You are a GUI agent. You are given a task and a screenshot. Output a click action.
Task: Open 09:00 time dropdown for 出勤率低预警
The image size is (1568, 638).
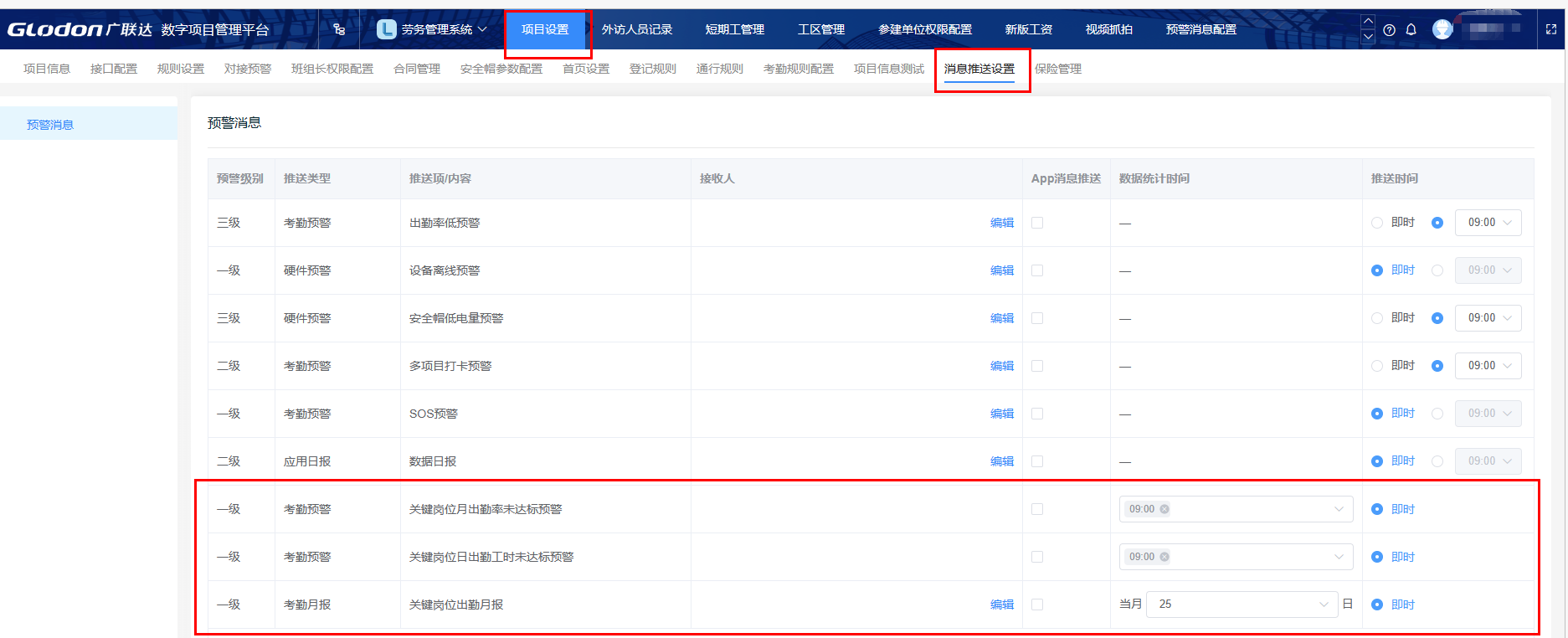[1488, 223]
